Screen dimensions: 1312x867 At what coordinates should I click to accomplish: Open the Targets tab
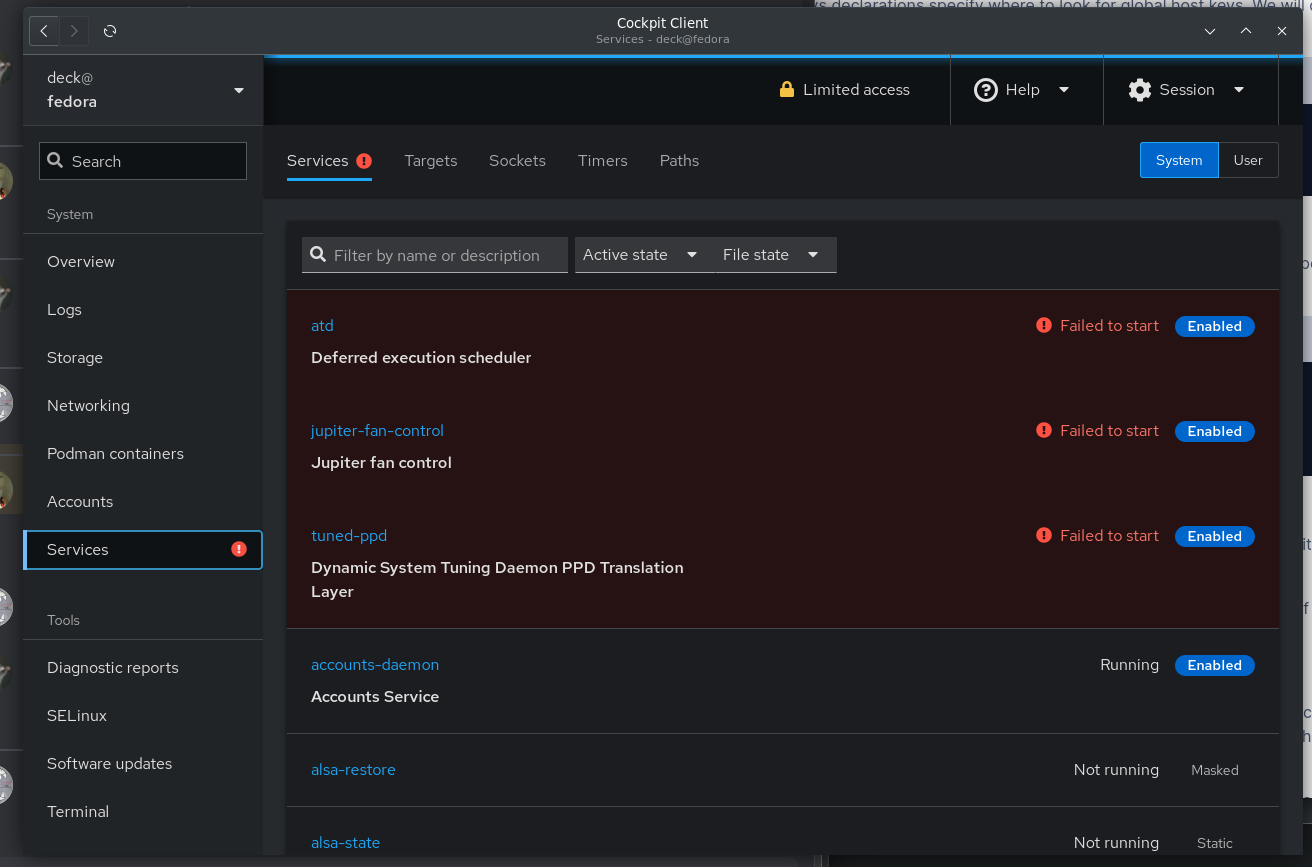431,160
